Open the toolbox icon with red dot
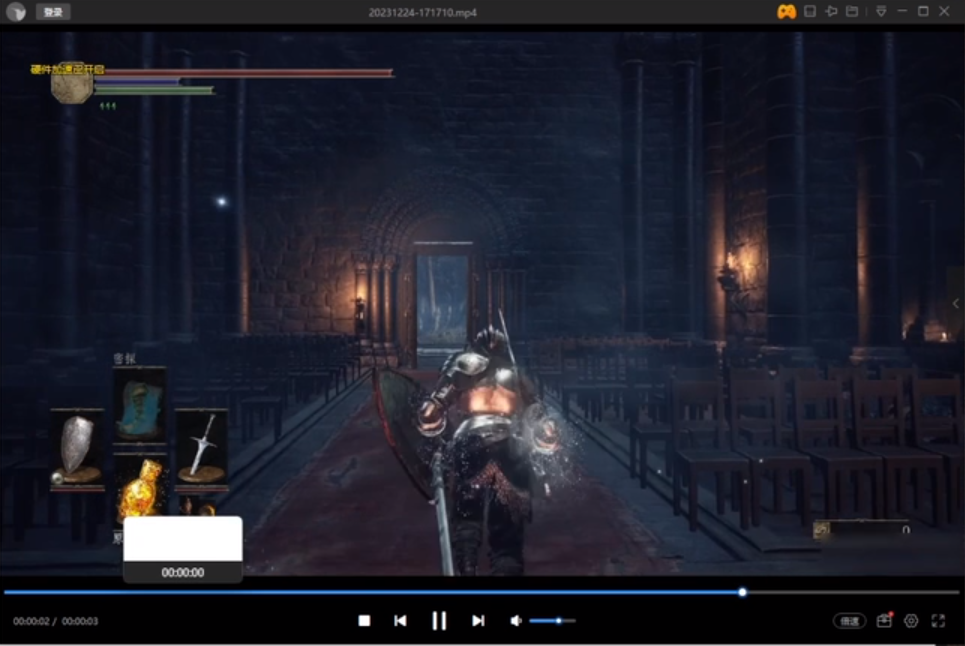This screenshot has height=646, width=965. (x=884, y=620)
